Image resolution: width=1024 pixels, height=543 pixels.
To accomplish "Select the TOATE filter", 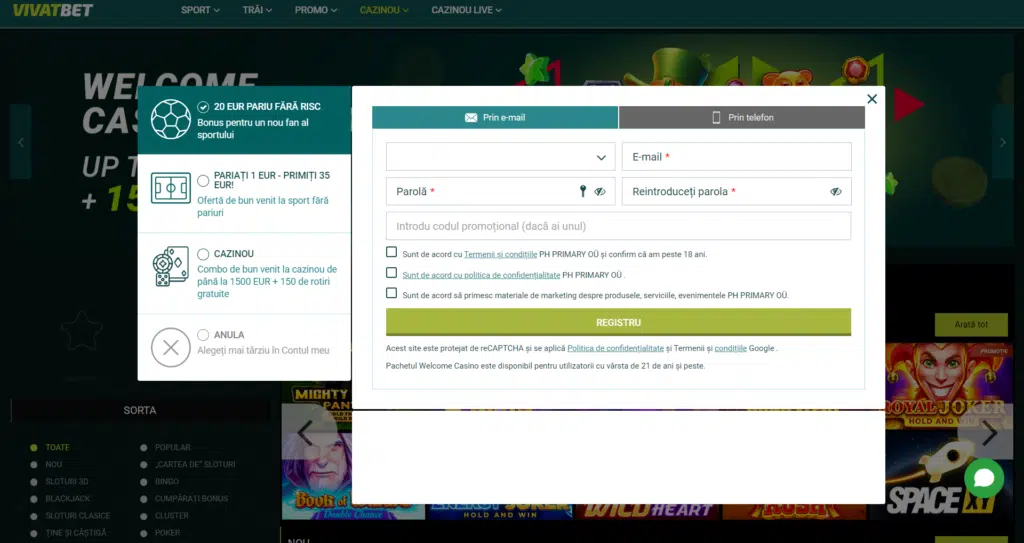I will [x=50, y=448].
